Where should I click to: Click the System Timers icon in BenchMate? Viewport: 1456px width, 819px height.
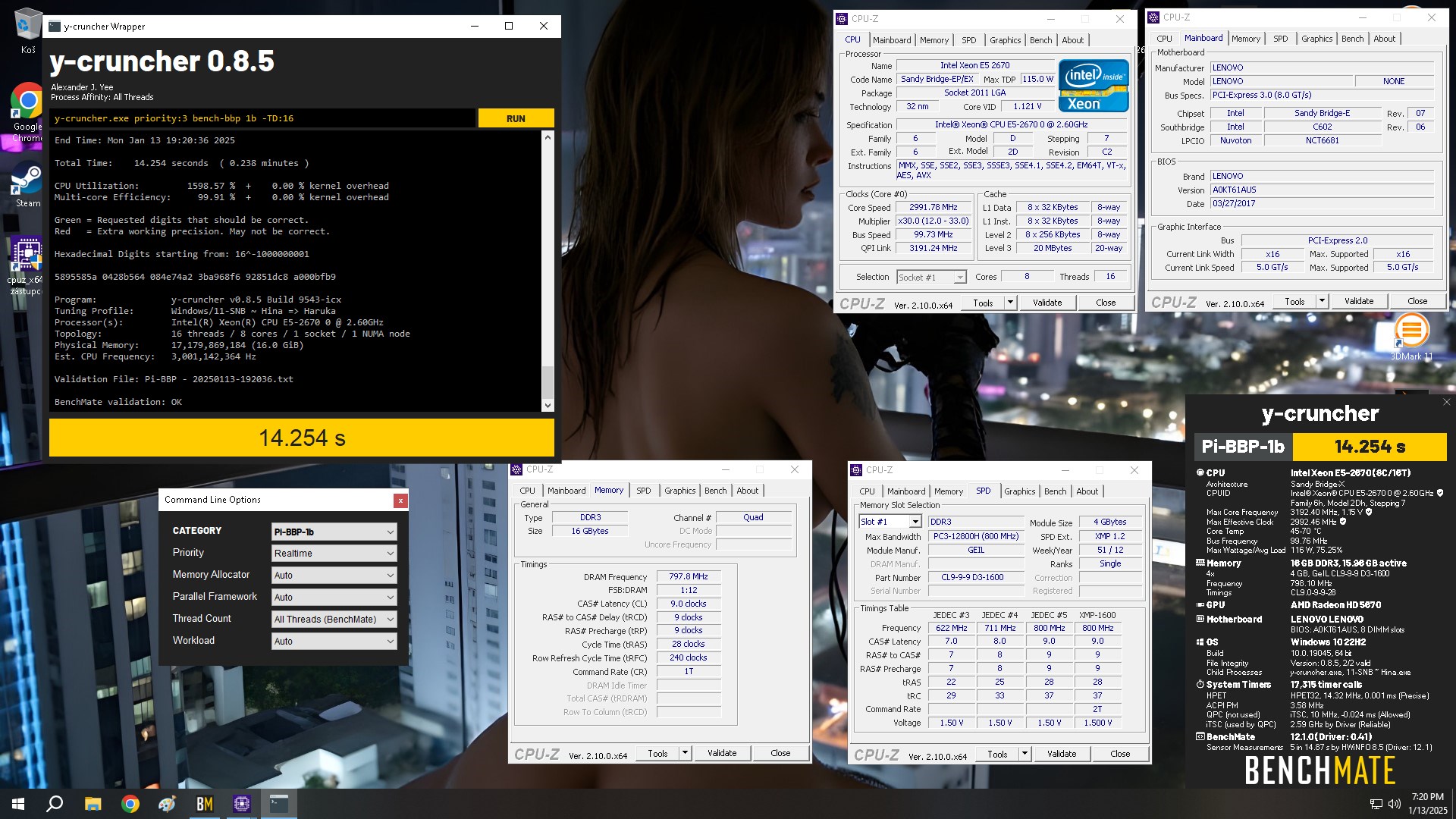pos(1200,684)
